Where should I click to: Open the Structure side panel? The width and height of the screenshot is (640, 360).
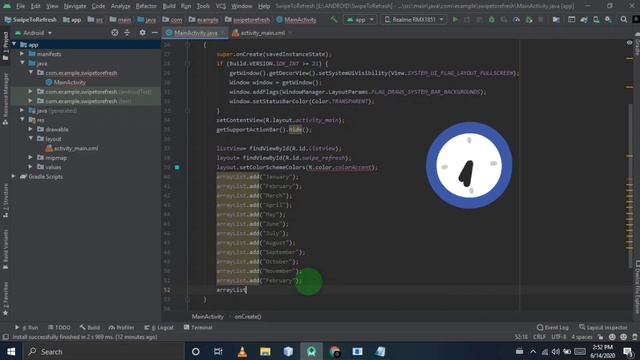(x=5, y=200)
